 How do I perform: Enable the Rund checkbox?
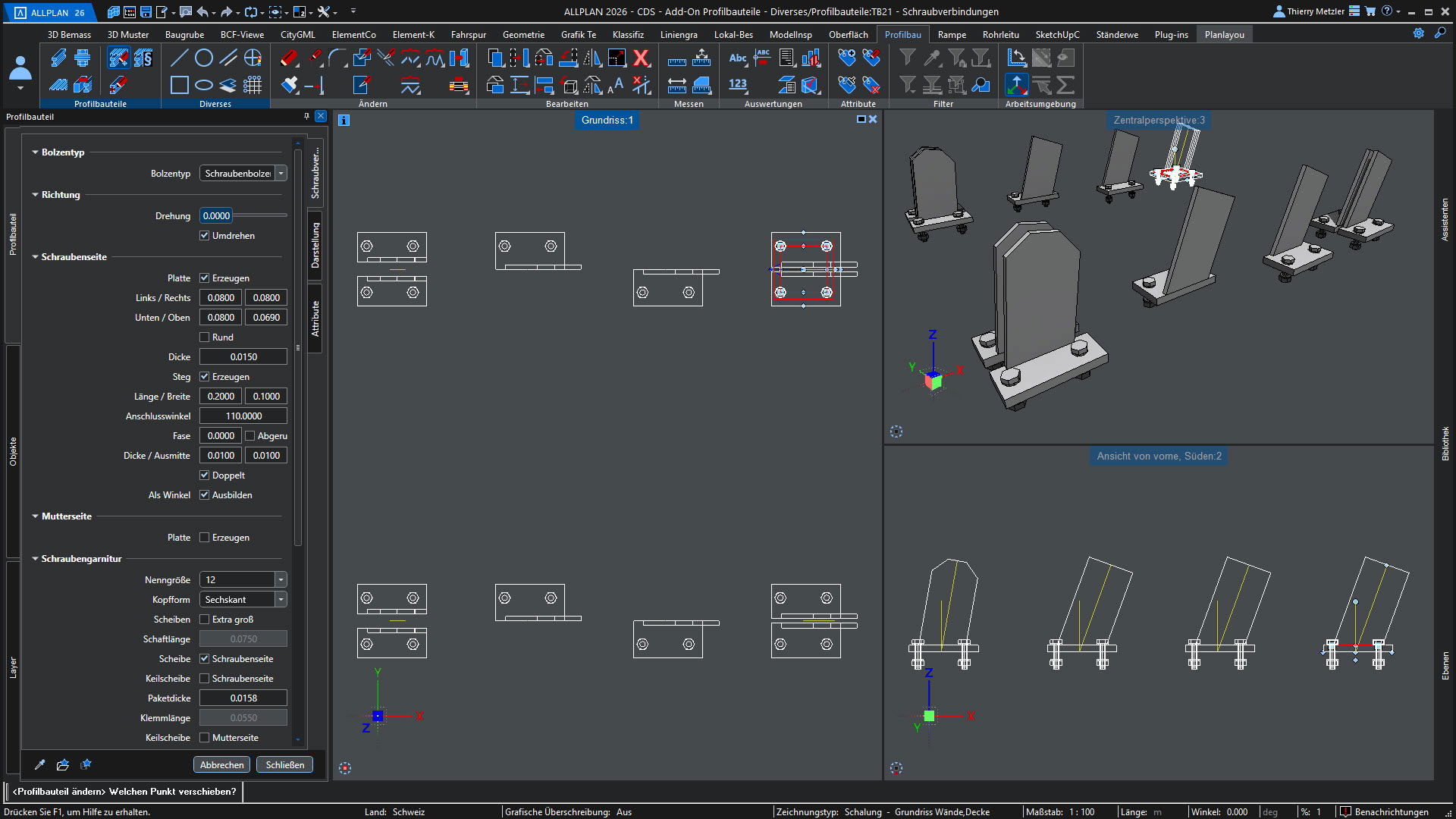[x=205, y=337]
